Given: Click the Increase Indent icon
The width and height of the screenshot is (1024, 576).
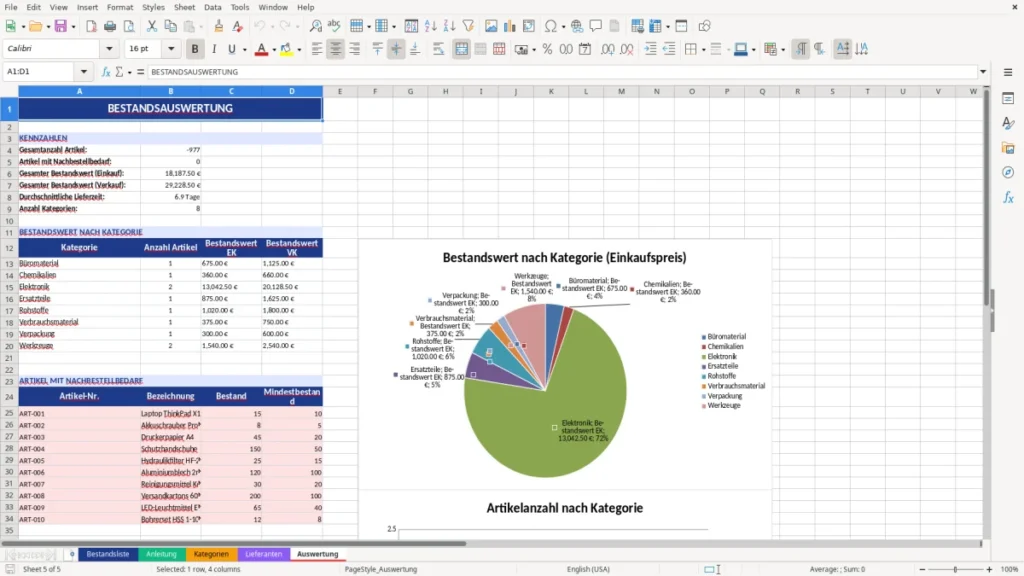Looking at the screenshot, I should point(650,49).
